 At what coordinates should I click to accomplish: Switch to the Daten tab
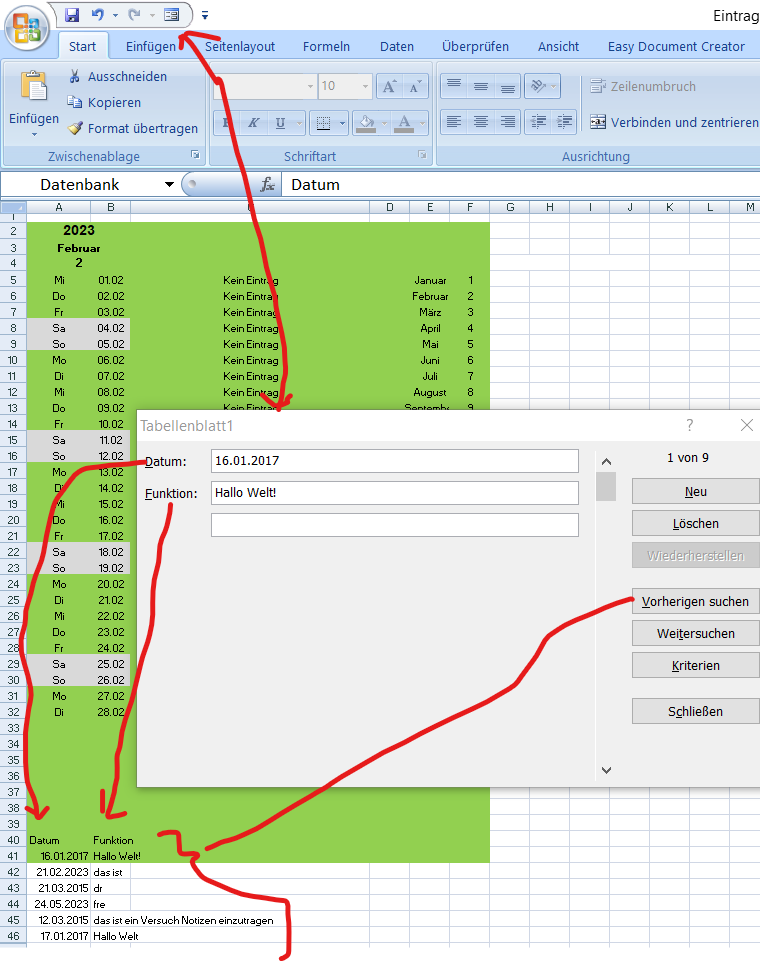397,47
